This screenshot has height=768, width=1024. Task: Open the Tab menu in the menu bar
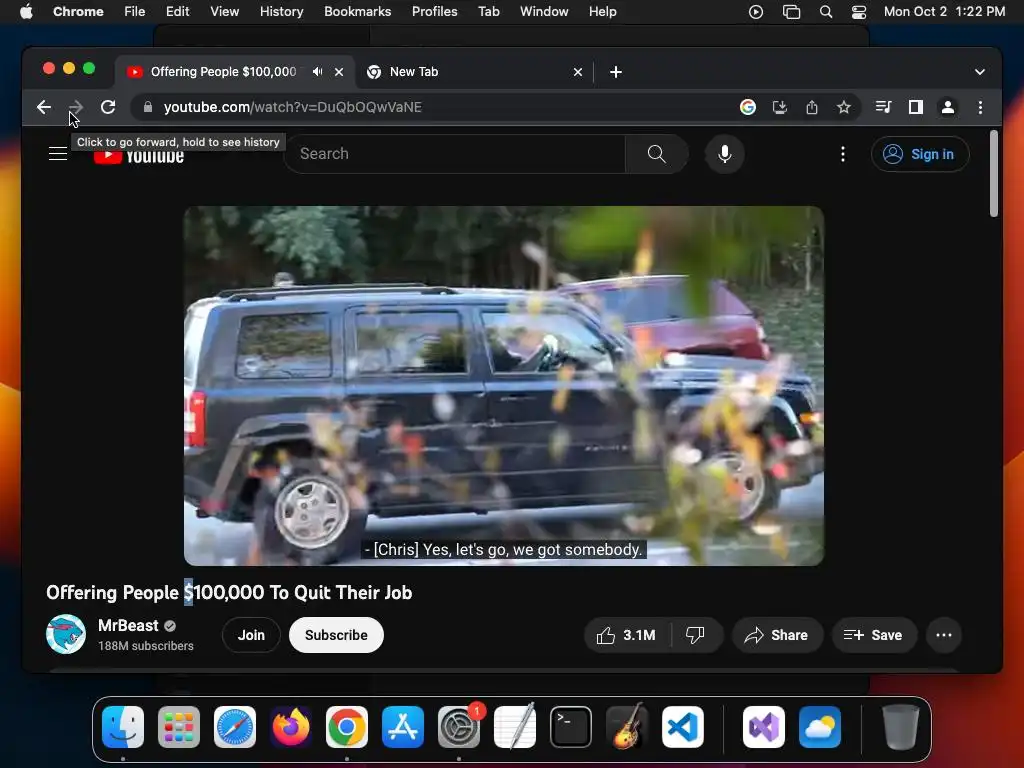tap(488, 12)
